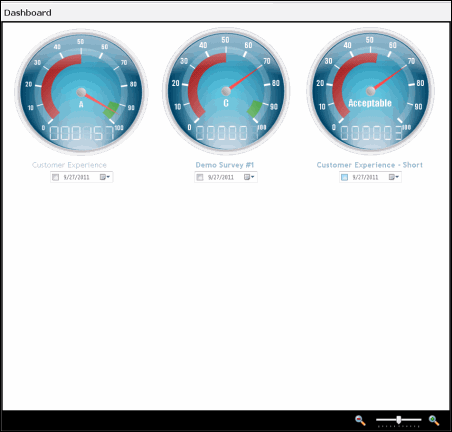The width and height of the screenshot is (452, 432).
Task: Click the zoom in magnifier icon
Action: [434, 420]
